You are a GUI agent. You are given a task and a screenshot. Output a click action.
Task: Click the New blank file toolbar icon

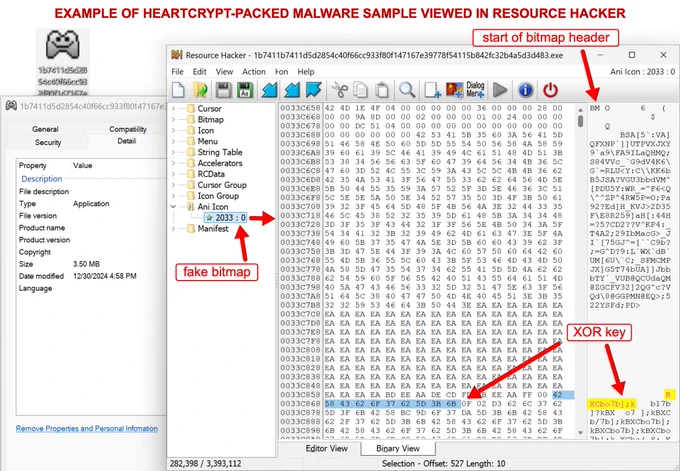(x=178, y=90)
